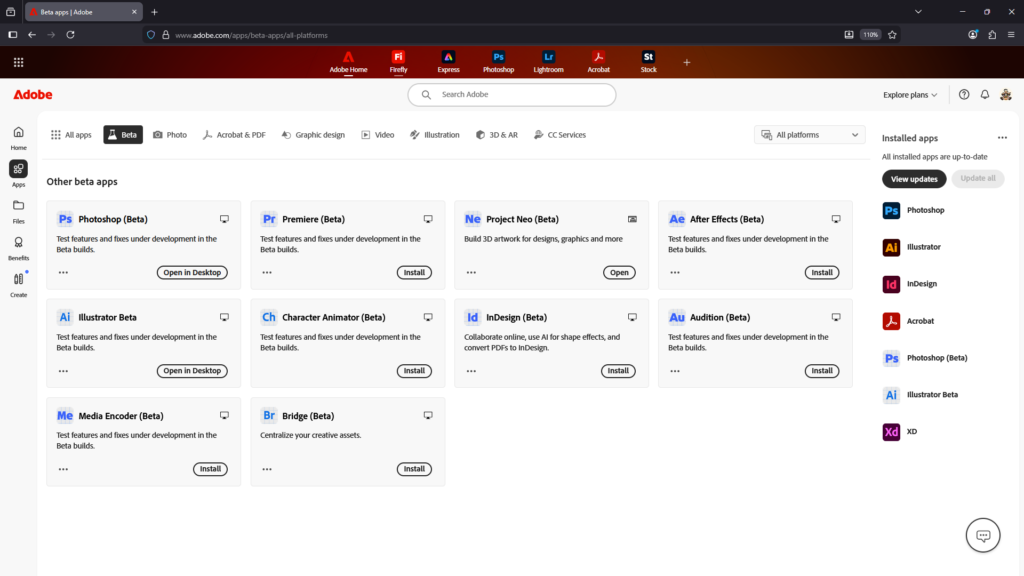Image resolution: width=1024 pixels, height=576 pixels.
Task: Open Adobe Stock from the shortcut bar
Action: click(648, 61)
